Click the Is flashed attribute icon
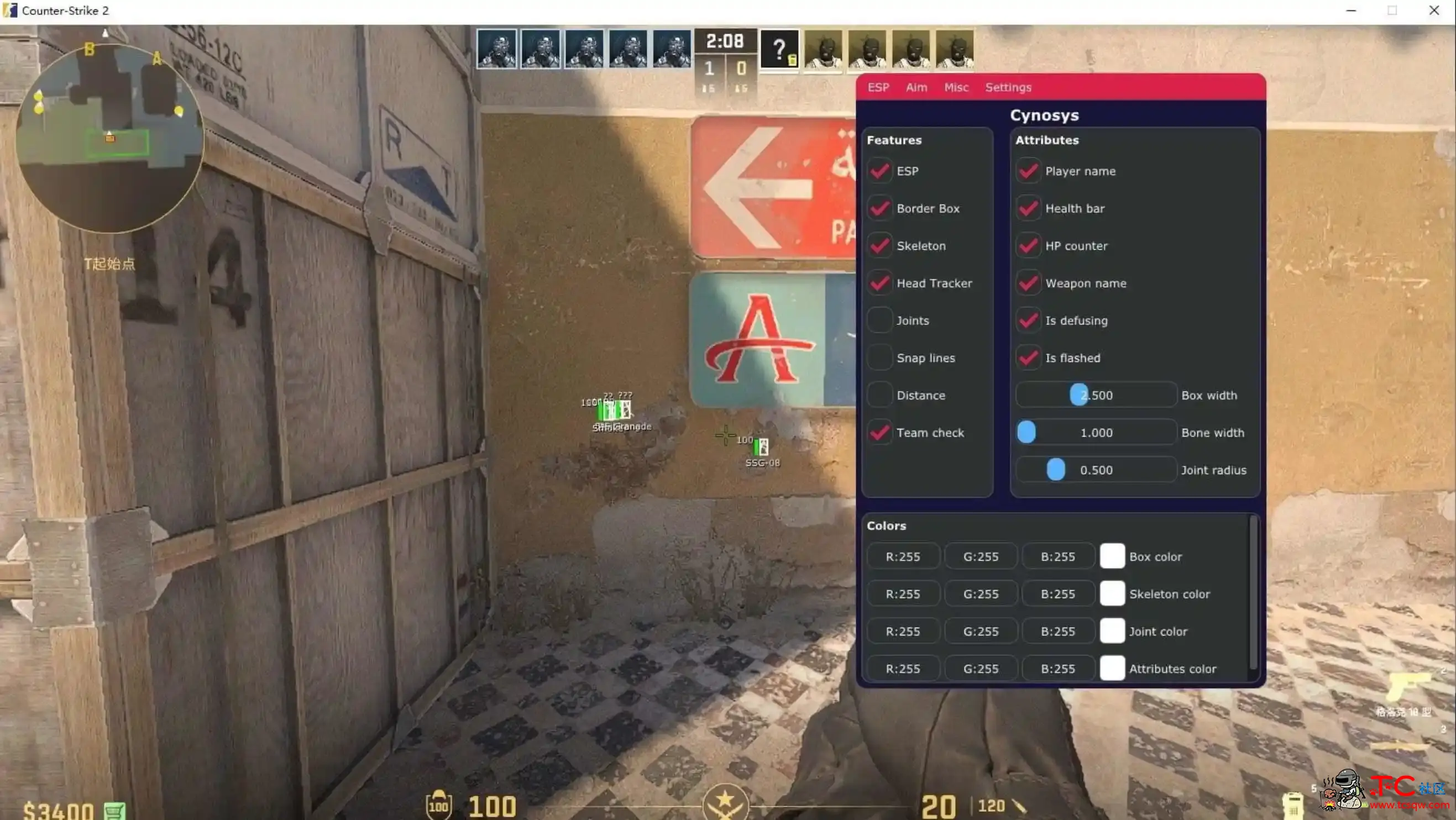The width and height of the screenshot is (1456, 820). 1029,358
